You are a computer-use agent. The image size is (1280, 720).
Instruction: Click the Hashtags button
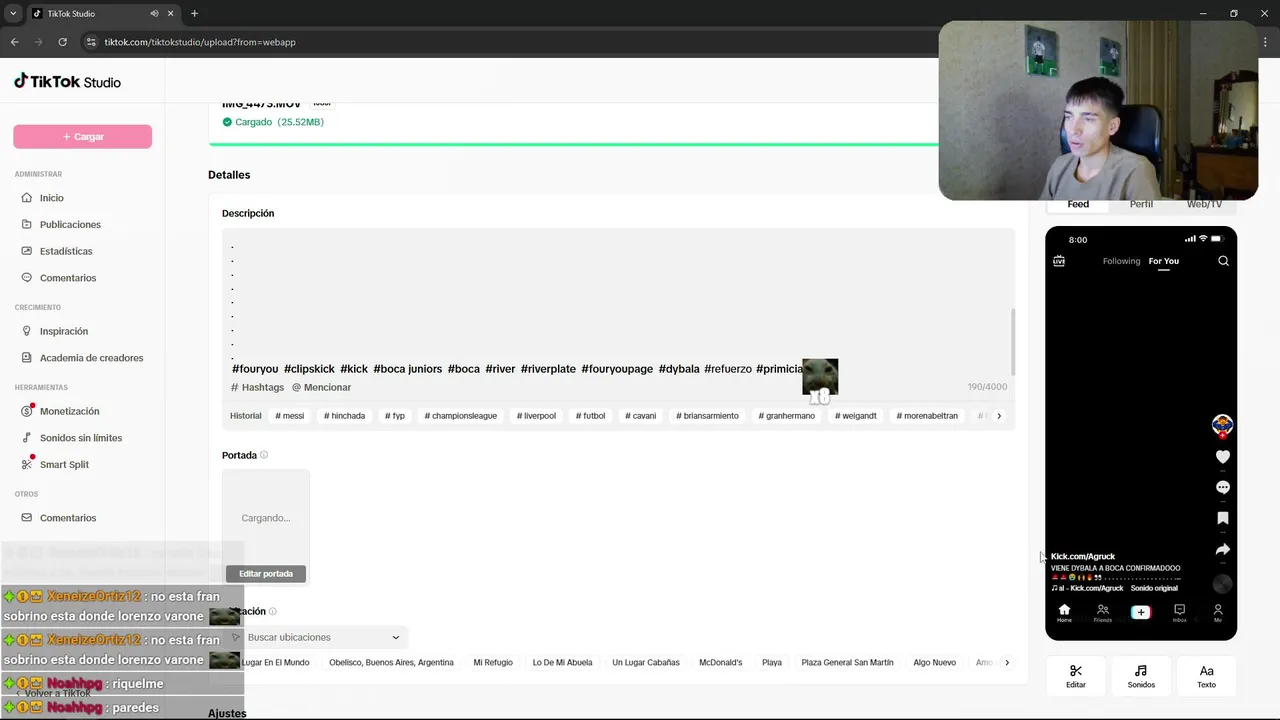pos(257,387)
